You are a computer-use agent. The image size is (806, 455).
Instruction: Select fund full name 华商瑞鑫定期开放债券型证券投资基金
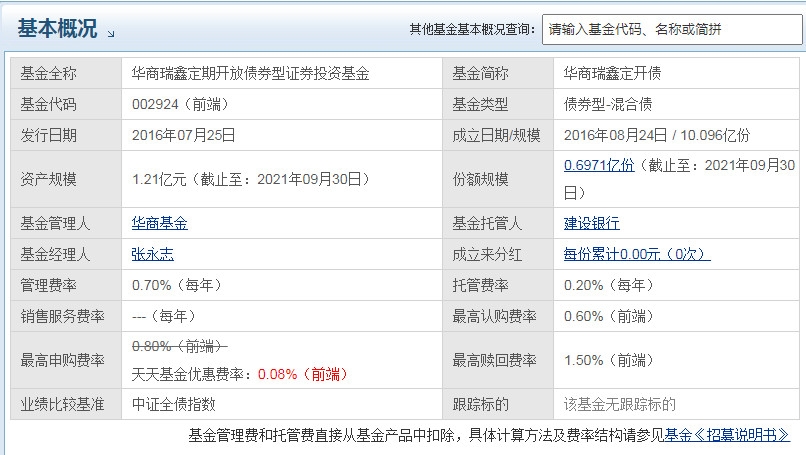coord(250,74)
